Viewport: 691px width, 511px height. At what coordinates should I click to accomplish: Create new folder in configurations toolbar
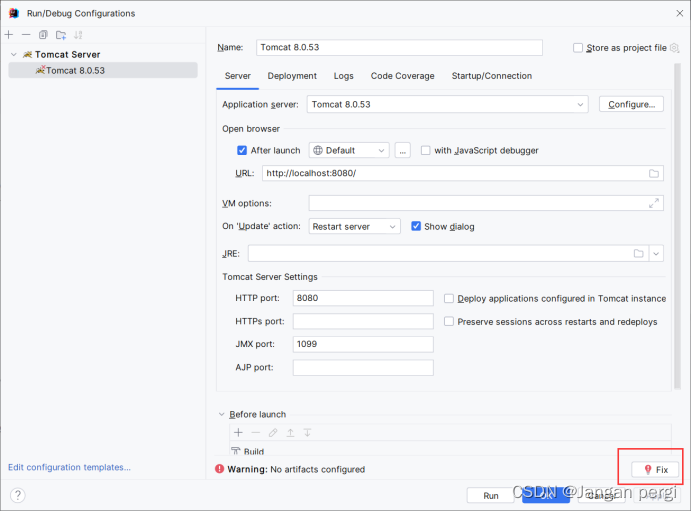(x=61, y=35)
